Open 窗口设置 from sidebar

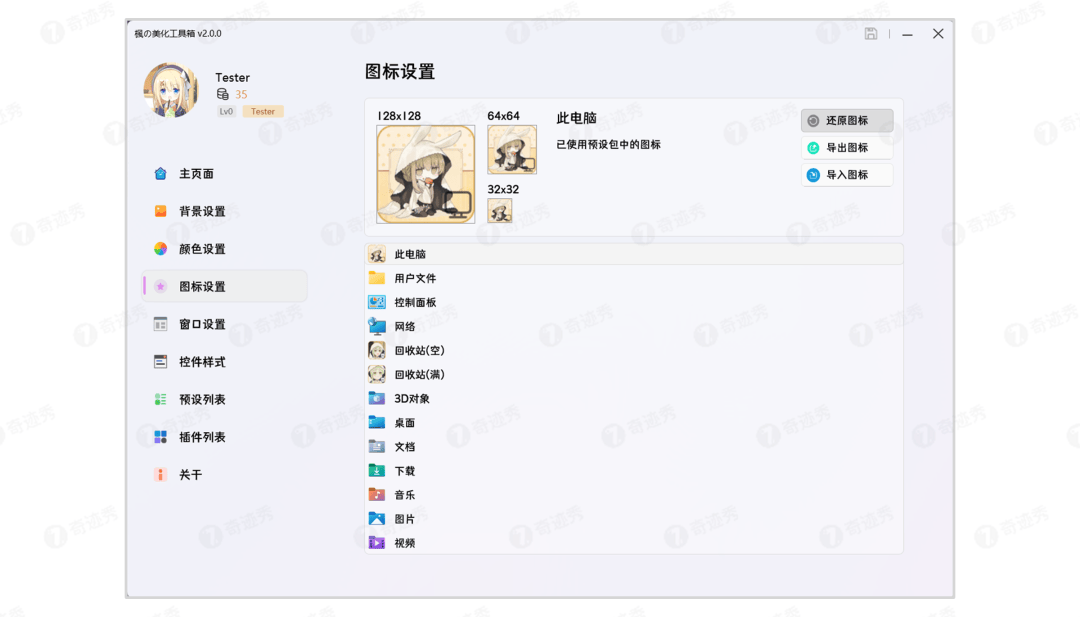click(225, 324)
